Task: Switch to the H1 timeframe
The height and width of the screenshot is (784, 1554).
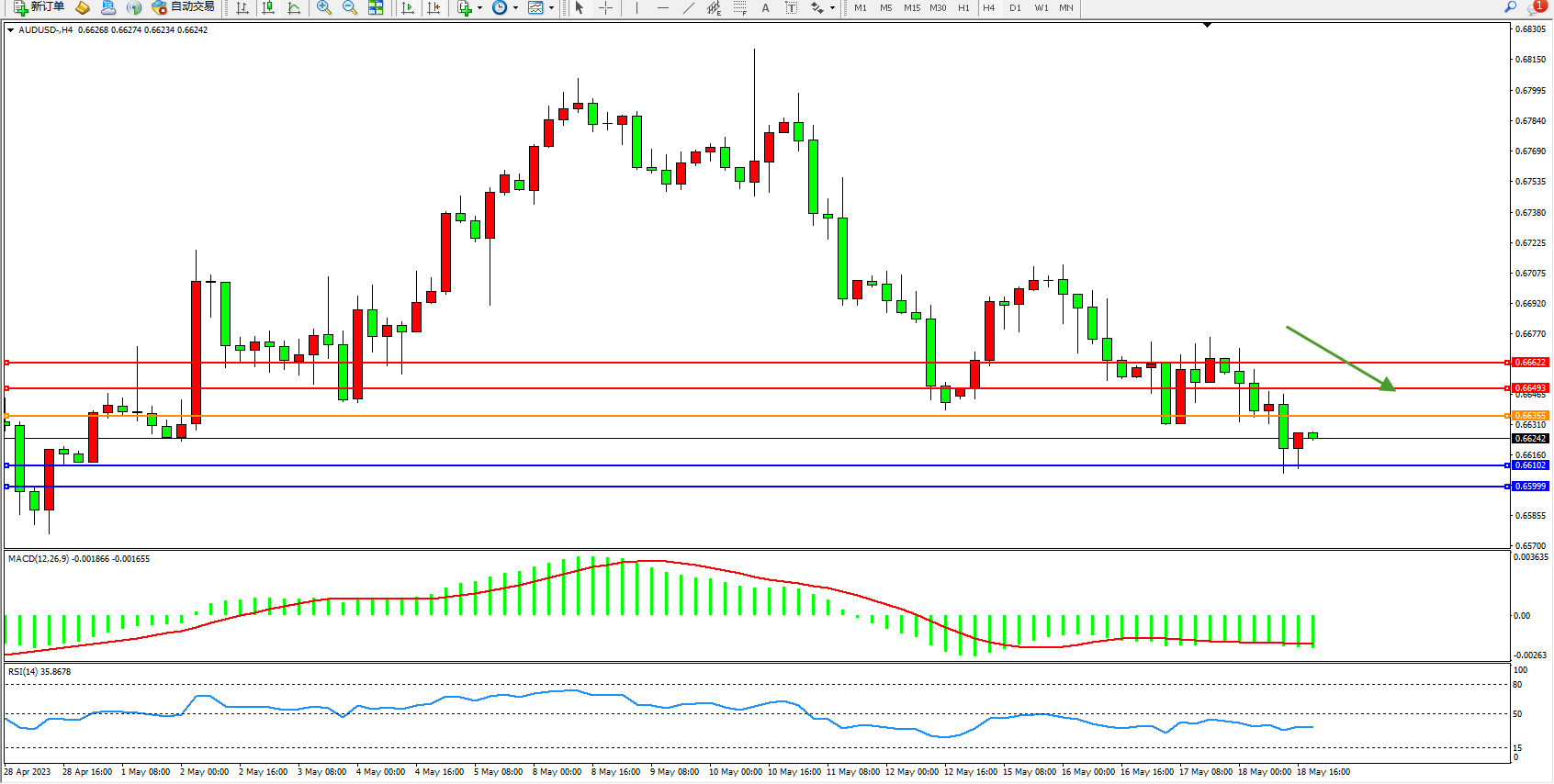Action: point(963,7)
